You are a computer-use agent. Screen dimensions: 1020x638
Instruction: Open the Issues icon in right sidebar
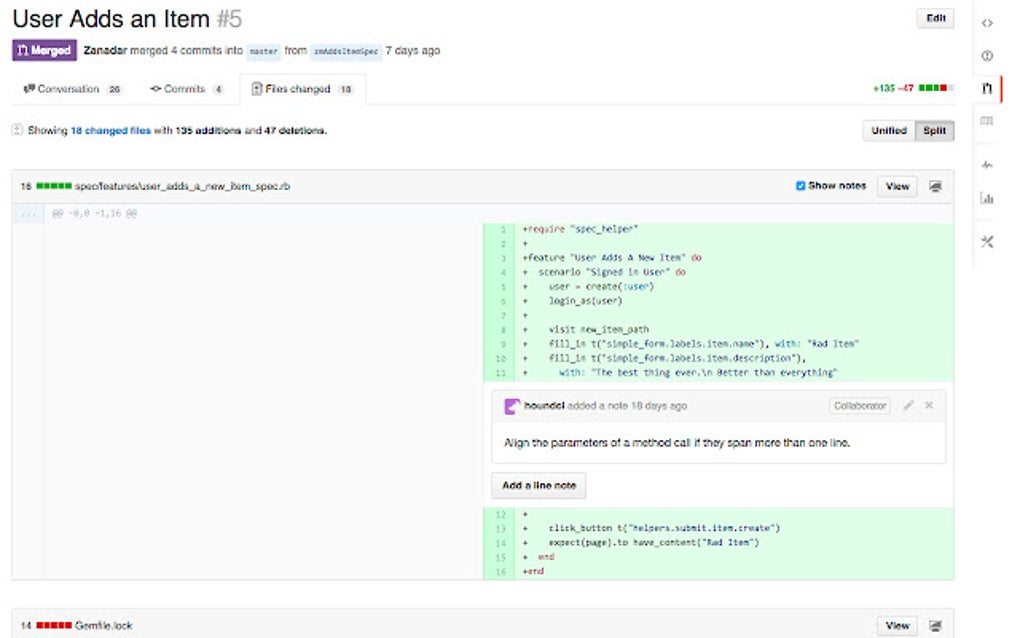987,56
